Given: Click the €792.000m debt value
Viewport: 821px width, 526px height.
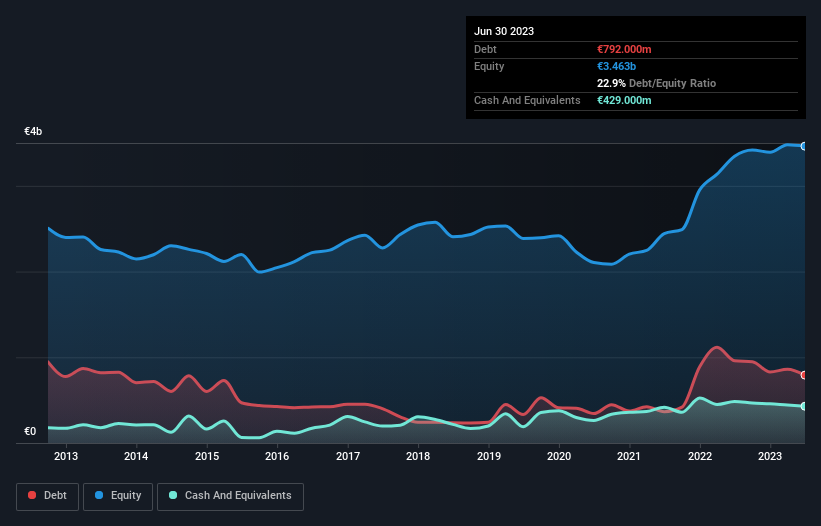Looking at the screenshot, I should pos(624,49).
